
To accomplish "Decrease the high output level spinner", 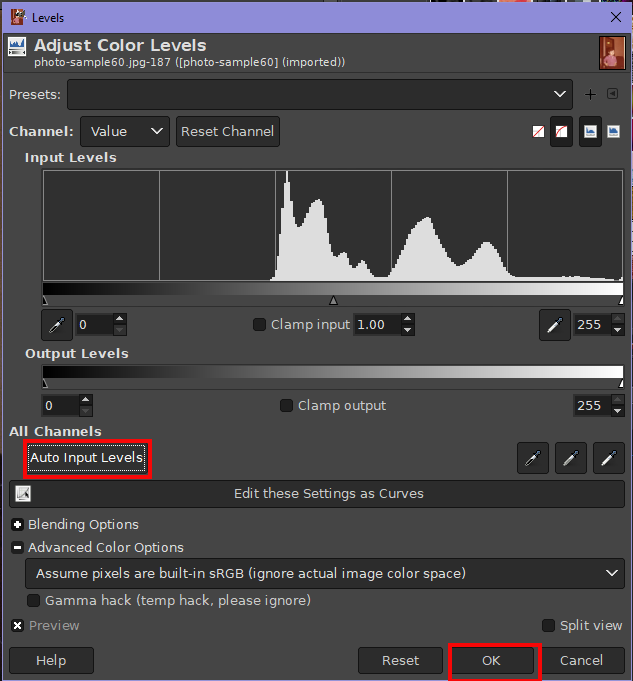I will (617, 411).
